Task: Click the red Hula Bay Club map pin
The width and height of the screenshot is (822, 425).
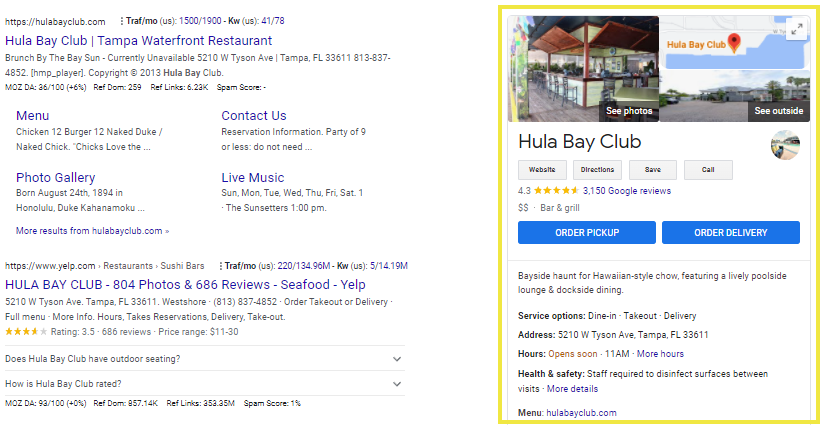Action: click(734, 44)
